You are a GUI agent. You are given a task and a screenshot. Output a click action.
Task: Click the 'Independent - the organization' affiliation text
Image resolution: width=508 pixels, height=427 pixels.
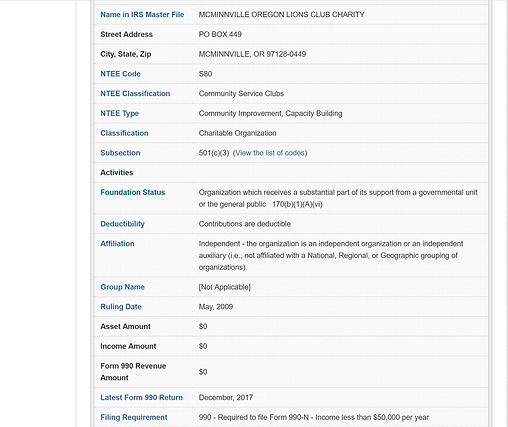pyautogui.click(x=331, y=255)
